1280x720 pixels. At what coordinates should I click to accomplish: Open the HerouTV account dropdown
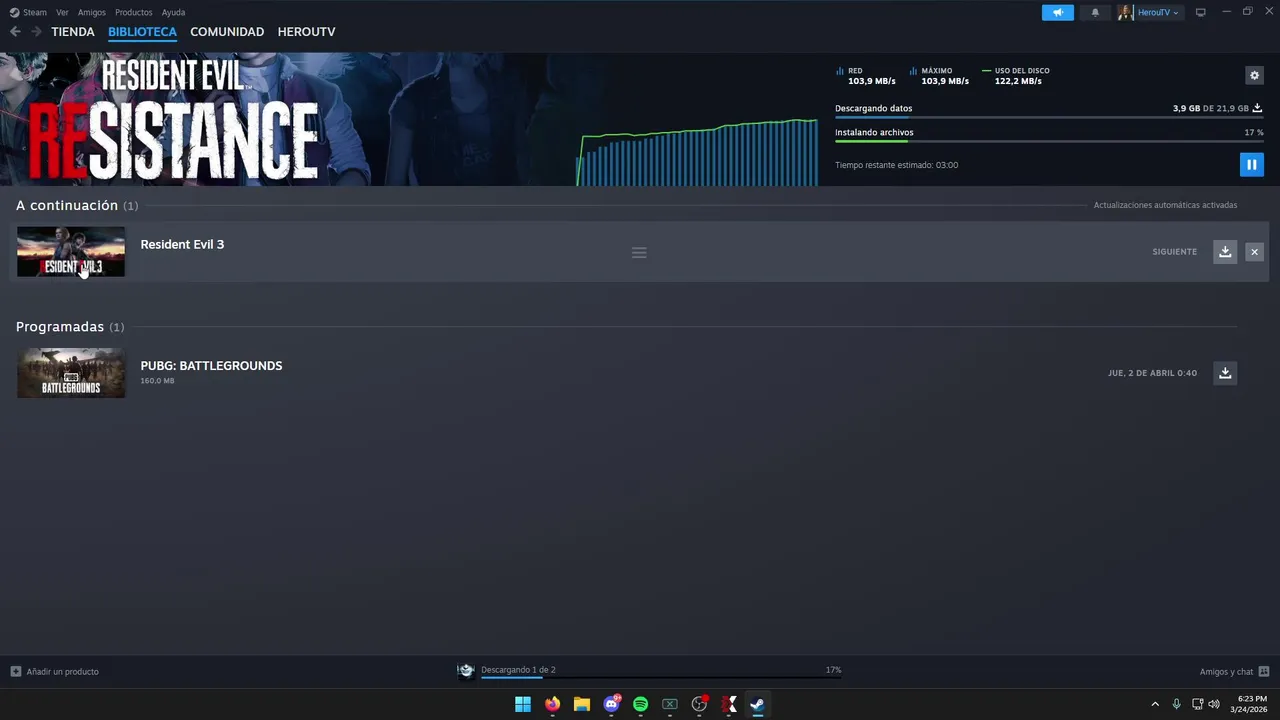coord(1158,13)
